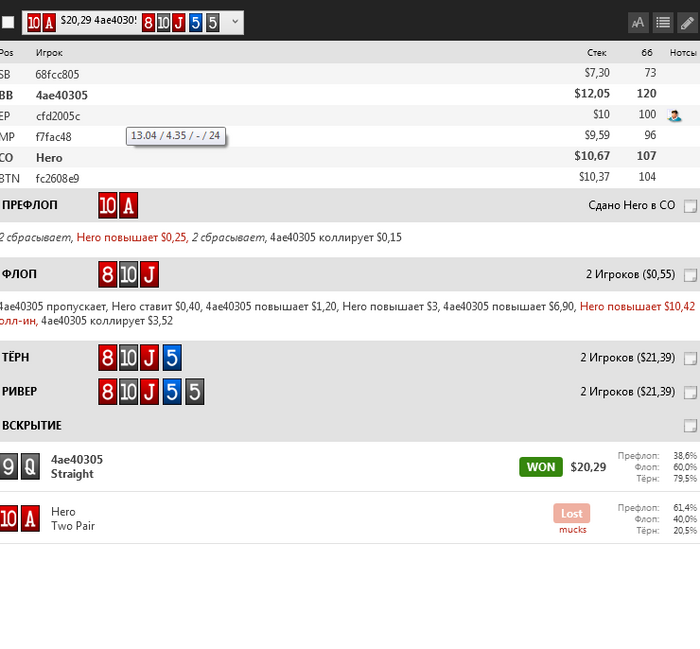
Task: Toggle the note box on ТЁРН row
Action: click(x=690, y=358)
